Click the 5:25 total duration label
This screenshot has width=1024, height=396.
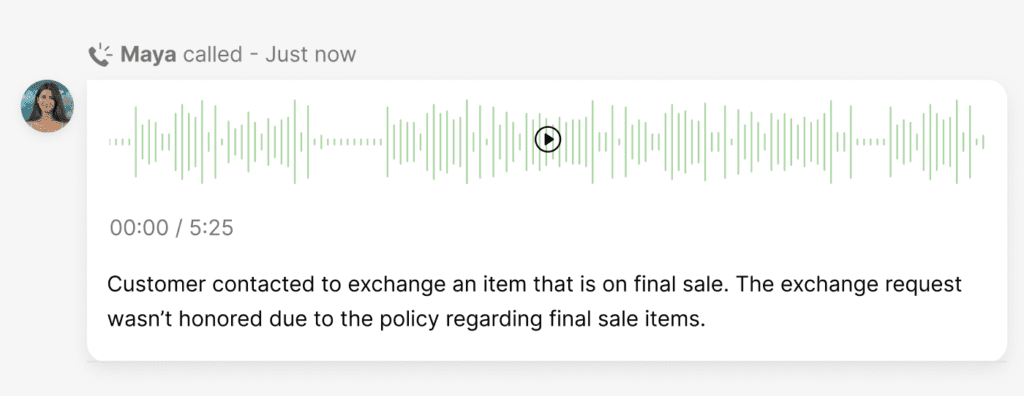(x=211, y=228)
